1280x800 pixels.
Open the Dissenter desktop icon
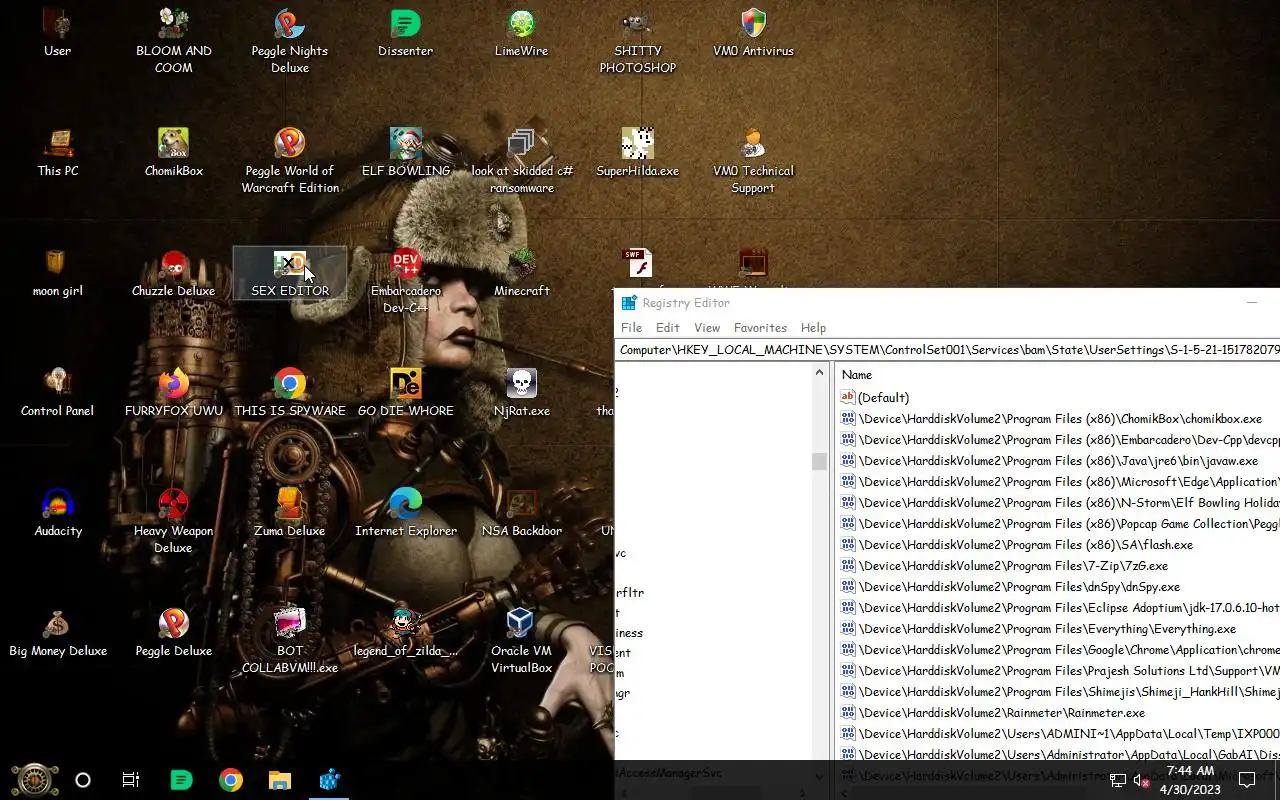tap(405, 33)
